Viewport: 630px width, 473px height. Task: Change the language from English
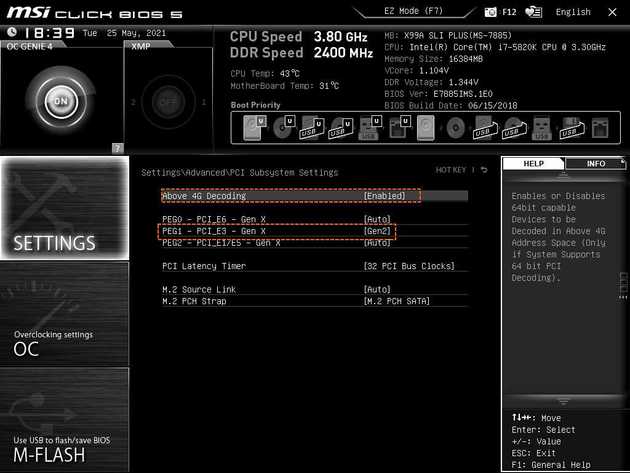(x=573, y=12)
